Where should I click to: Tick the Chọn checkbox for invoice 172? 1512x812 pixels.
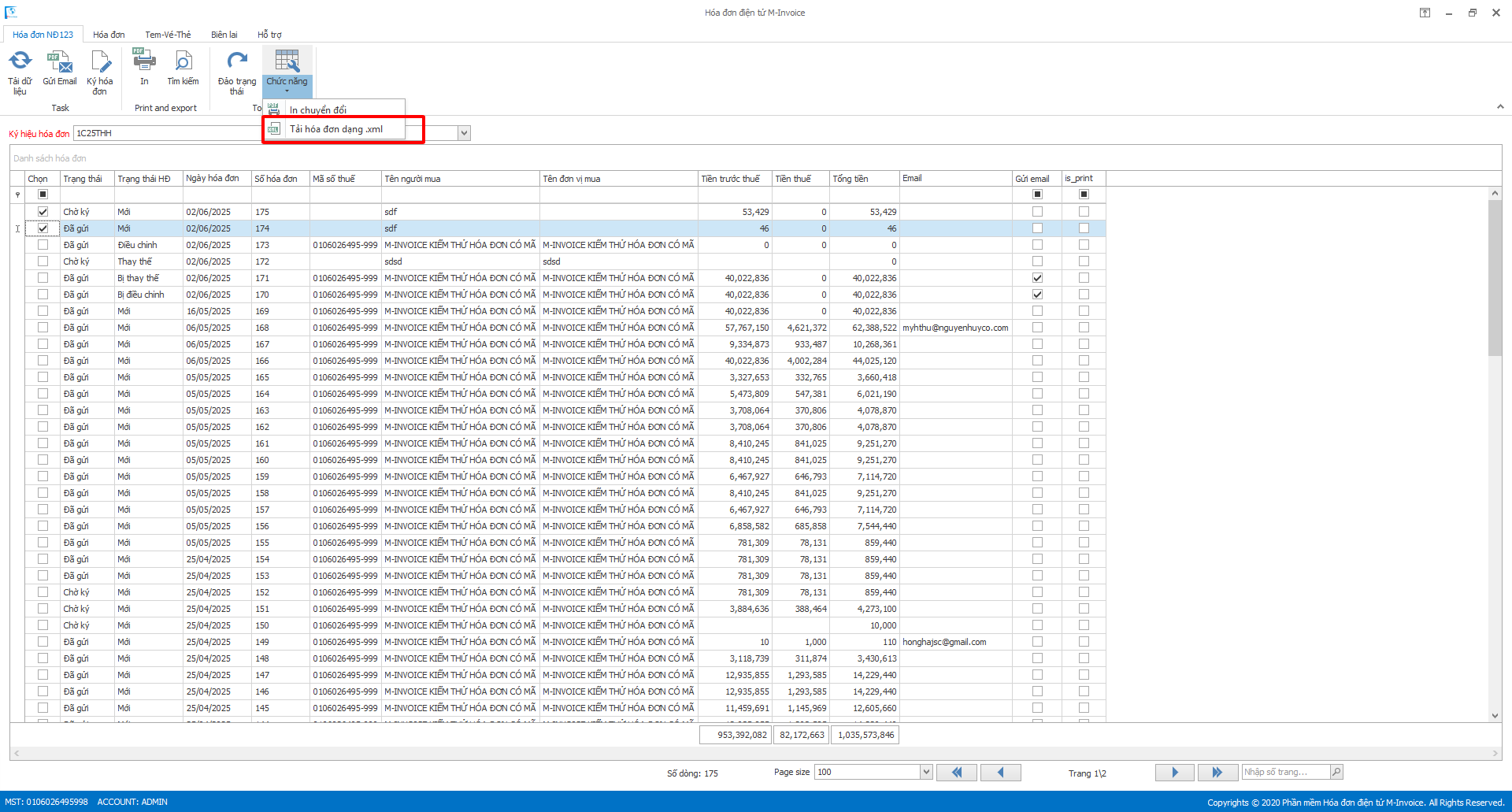43,261
